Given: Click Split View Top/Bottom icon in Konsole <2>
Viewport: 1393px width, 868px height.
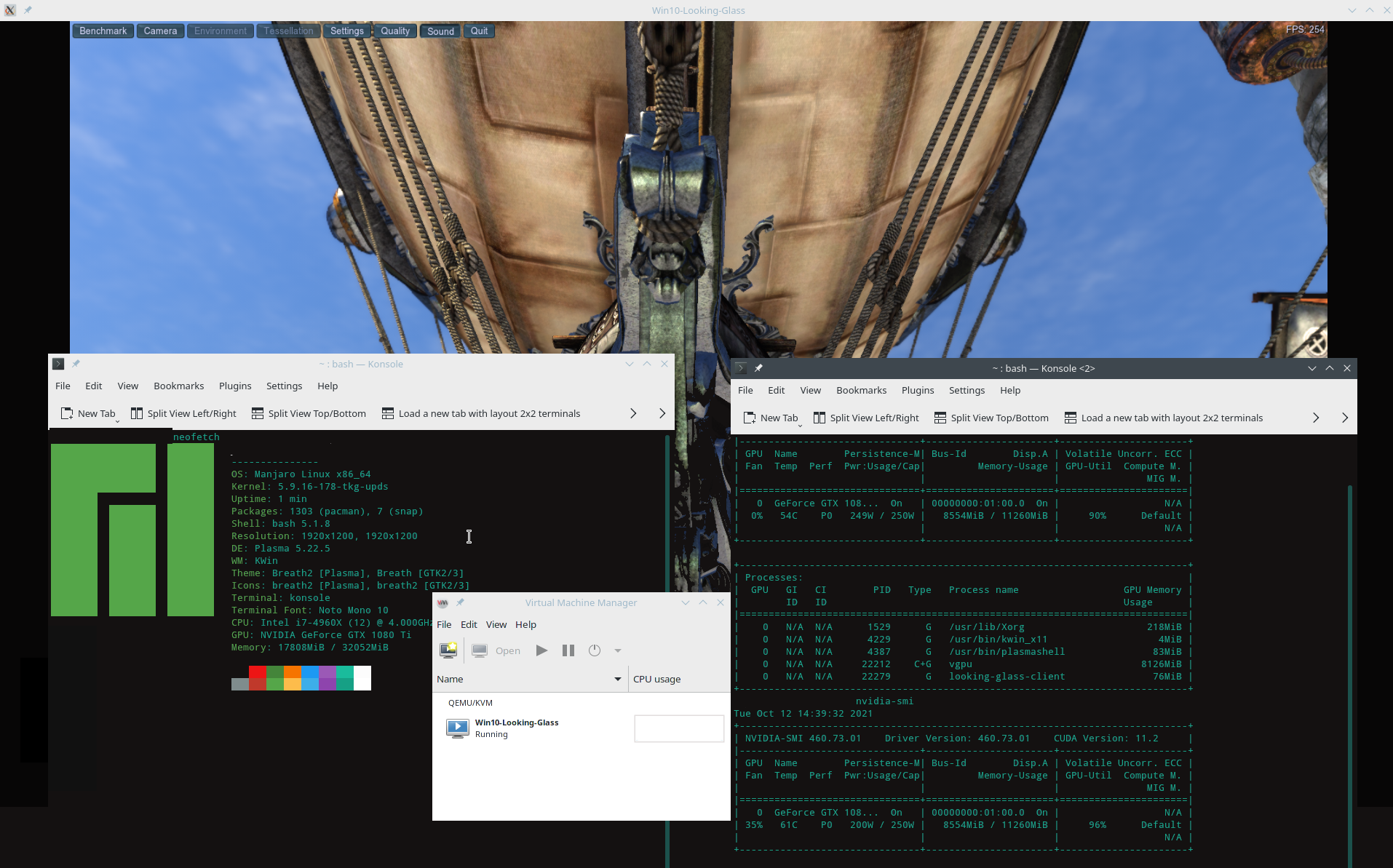Looking at the screenshot, I should pos(940,418).
